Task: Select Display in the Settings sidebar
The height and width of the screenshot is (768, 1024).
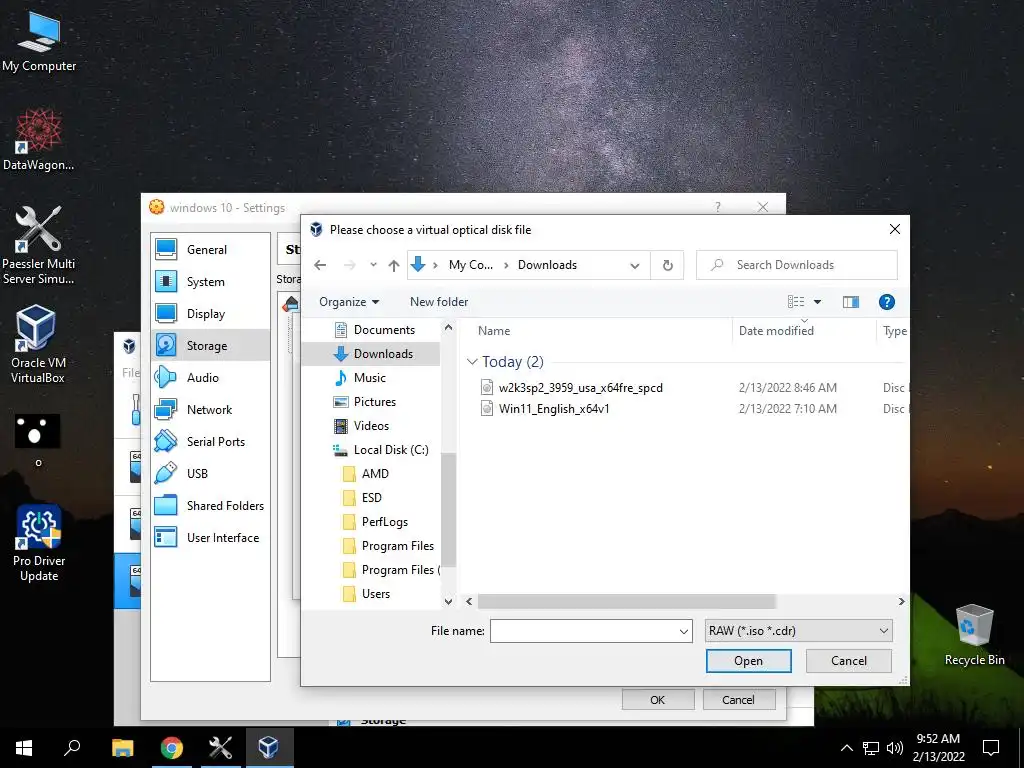Action: (210, 313)
